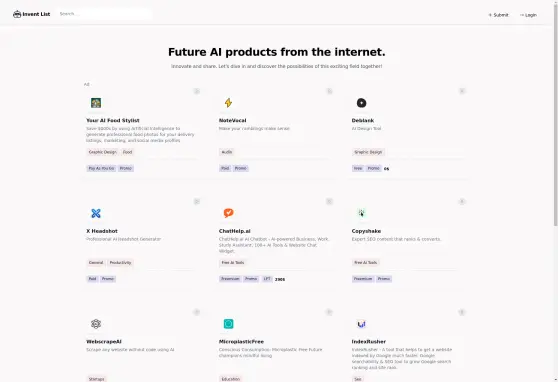Image resolution: width=558 pixels, height=382 pixels.
Task: Click the IndexRusher logo icon
Action: 361,324
